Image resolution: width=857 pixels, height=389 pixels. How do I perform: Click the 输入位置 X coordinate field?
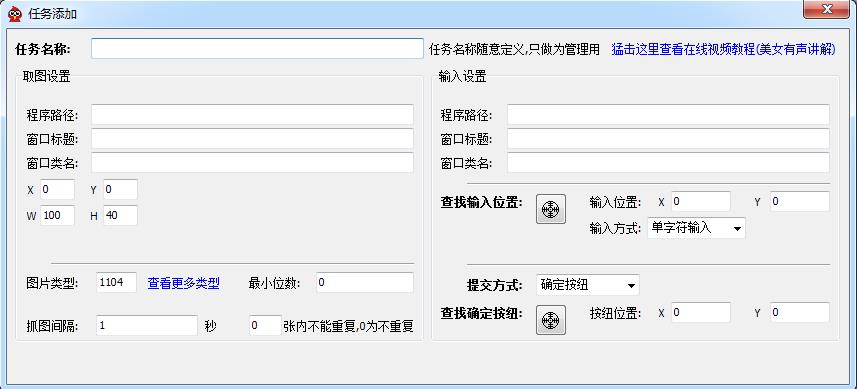tap(701, 202)
